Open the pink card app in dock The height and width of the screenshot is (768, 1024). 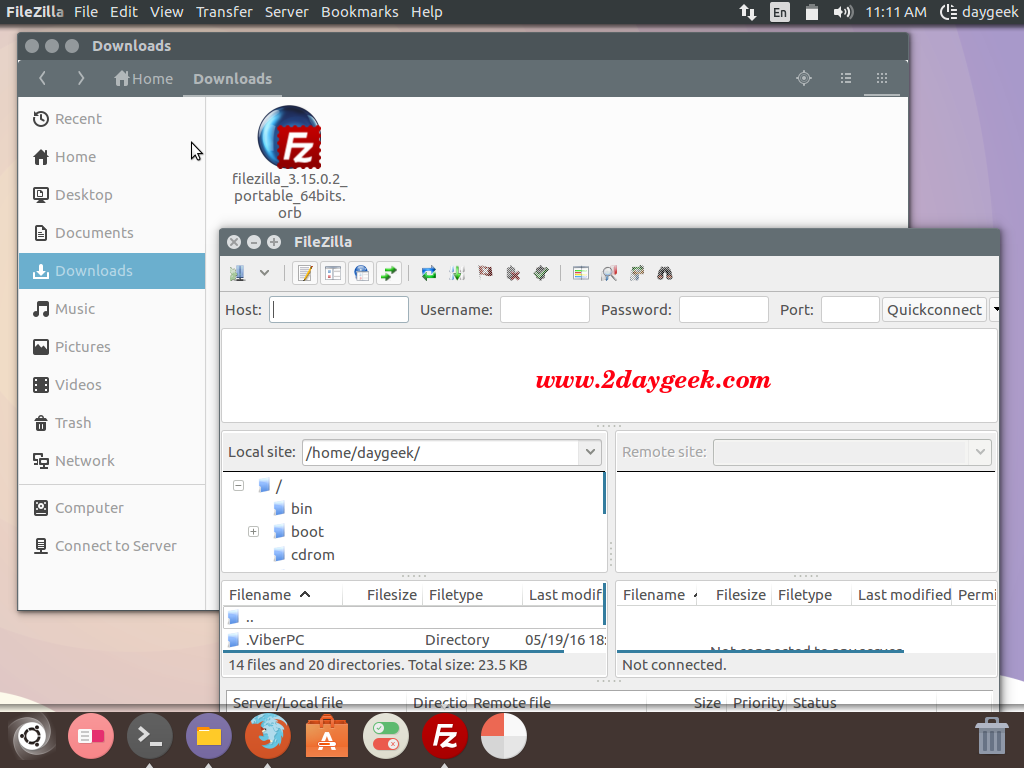click(x=91, y=737)
